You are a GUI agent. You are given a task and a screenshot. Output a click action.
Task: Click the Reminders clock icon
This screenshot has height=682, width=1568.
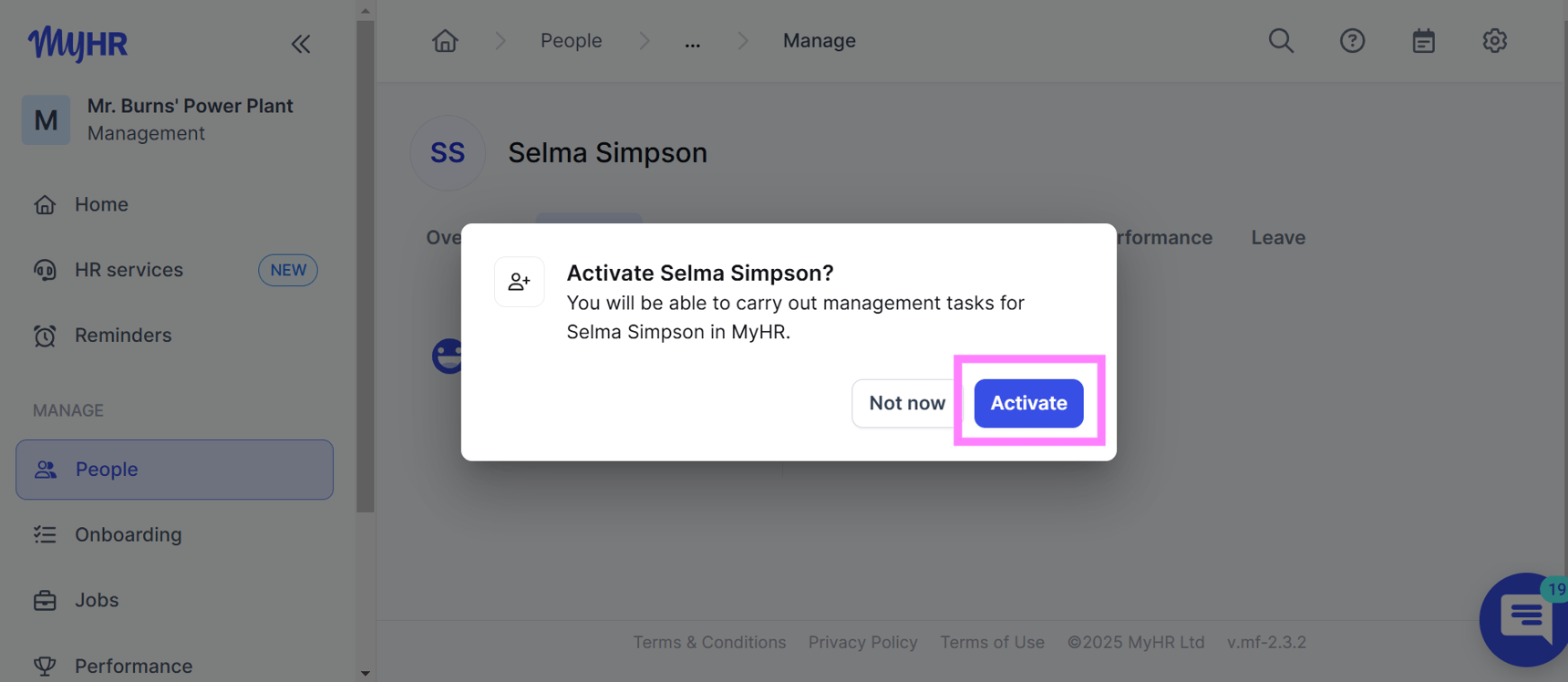pos(45,336)
